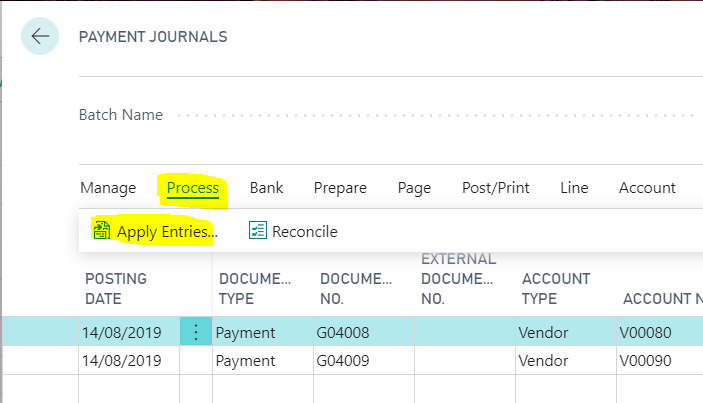Open the Line menu
Image resolution: width=703 pixels, height=403 pixels.
[x=574, y=188]
